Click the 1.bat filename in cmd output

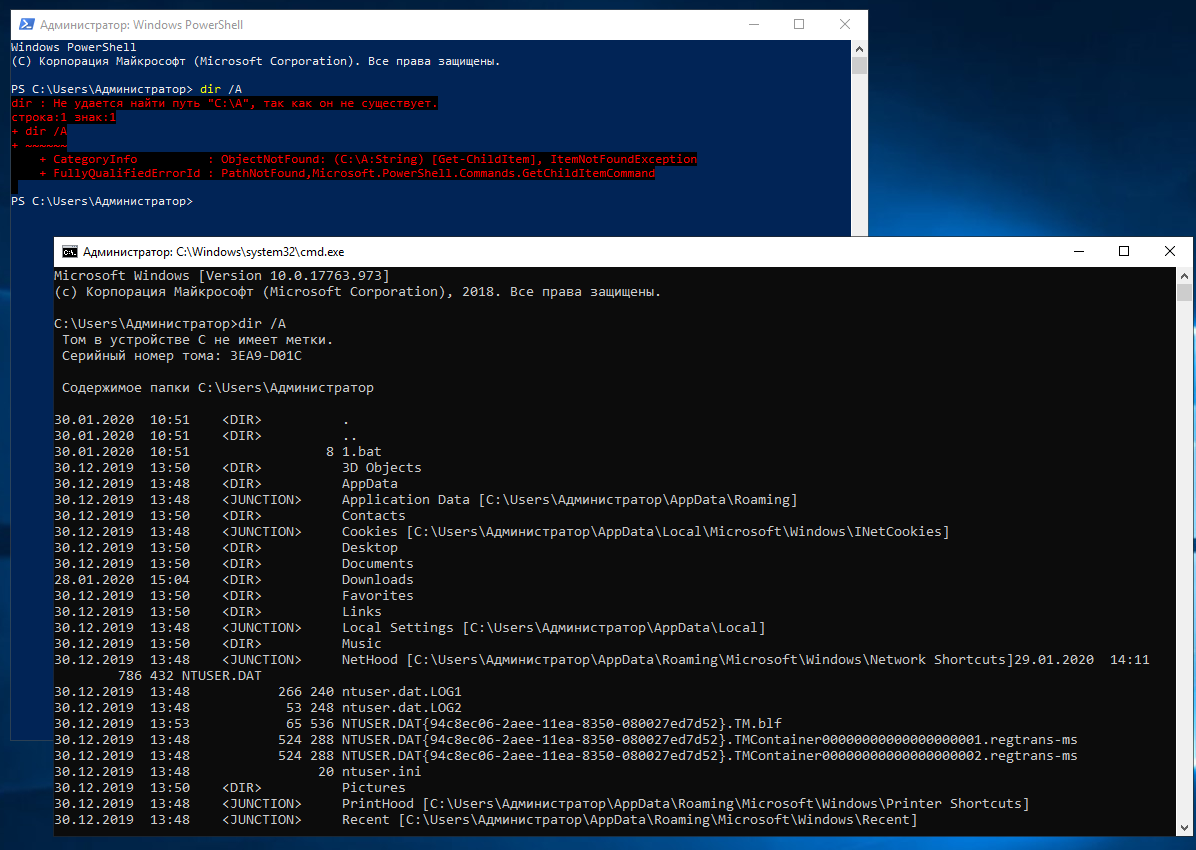pyautogui.click(x=361, y=452)
